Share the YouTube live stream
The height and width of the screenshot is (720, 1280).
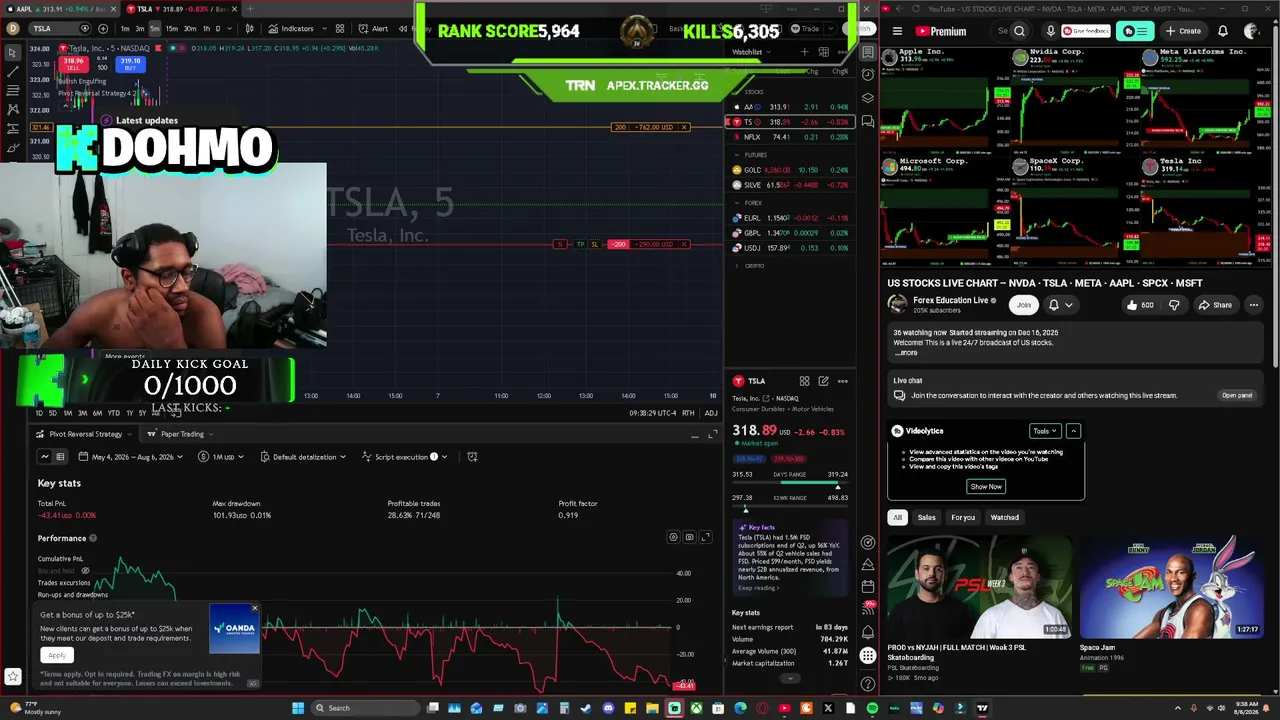coord(1215,305)
